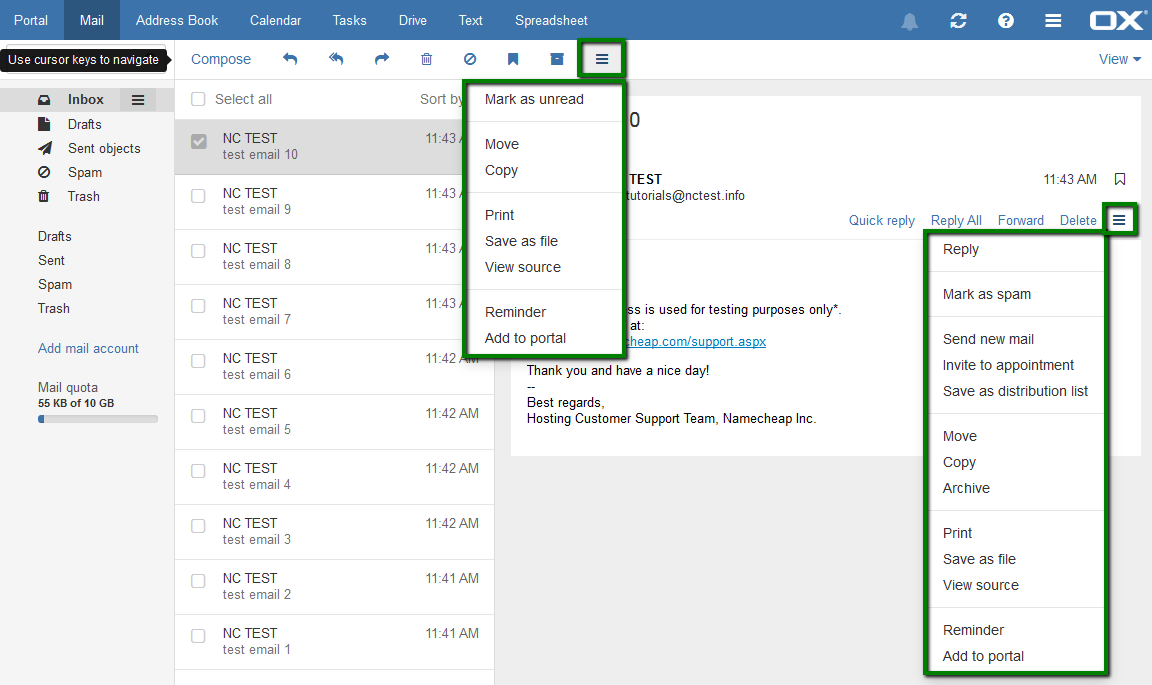Click the Reply All link in the mail
Screen dimensions: 1152x685
pos(956,220)
